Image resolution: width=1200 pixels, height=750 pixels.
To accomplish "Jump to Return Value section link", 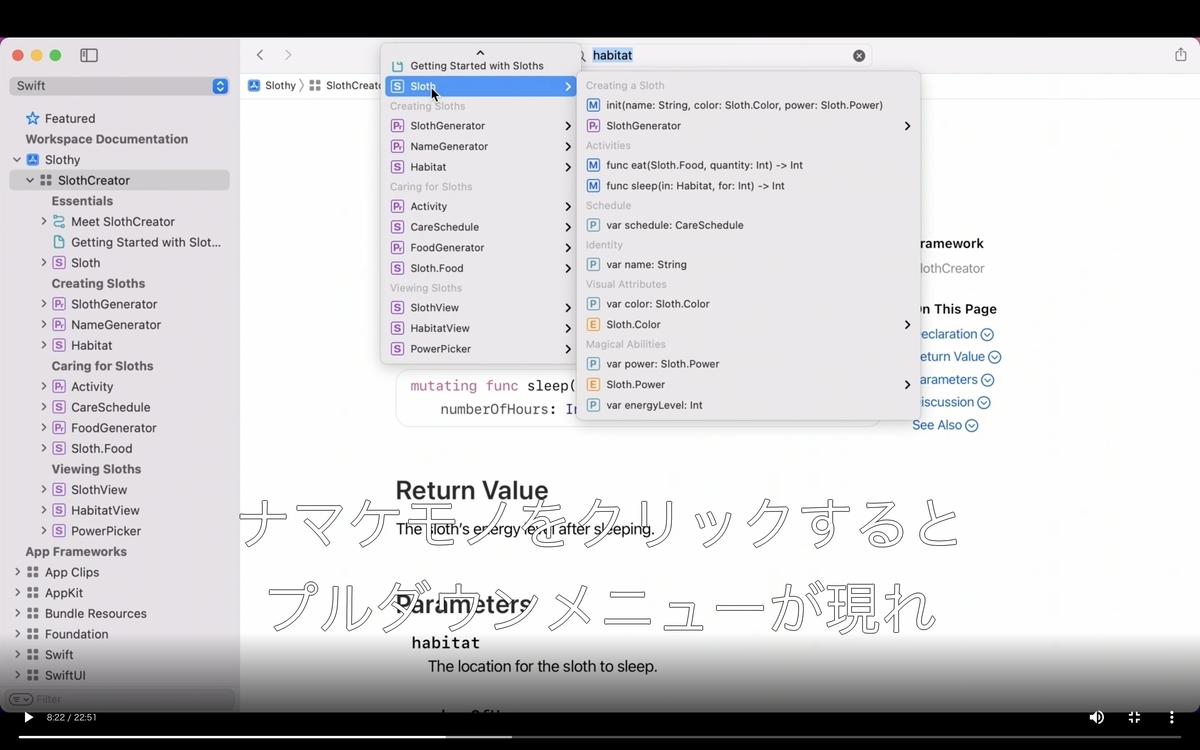I will pos(959,357).
